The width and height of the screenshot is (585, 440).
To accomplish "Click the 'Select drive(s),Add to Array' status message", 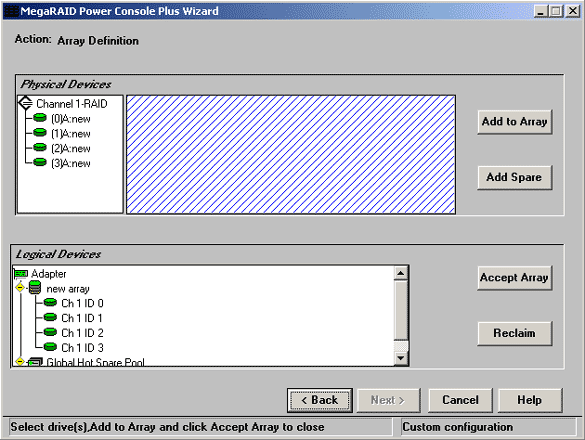I will [167, 427].
